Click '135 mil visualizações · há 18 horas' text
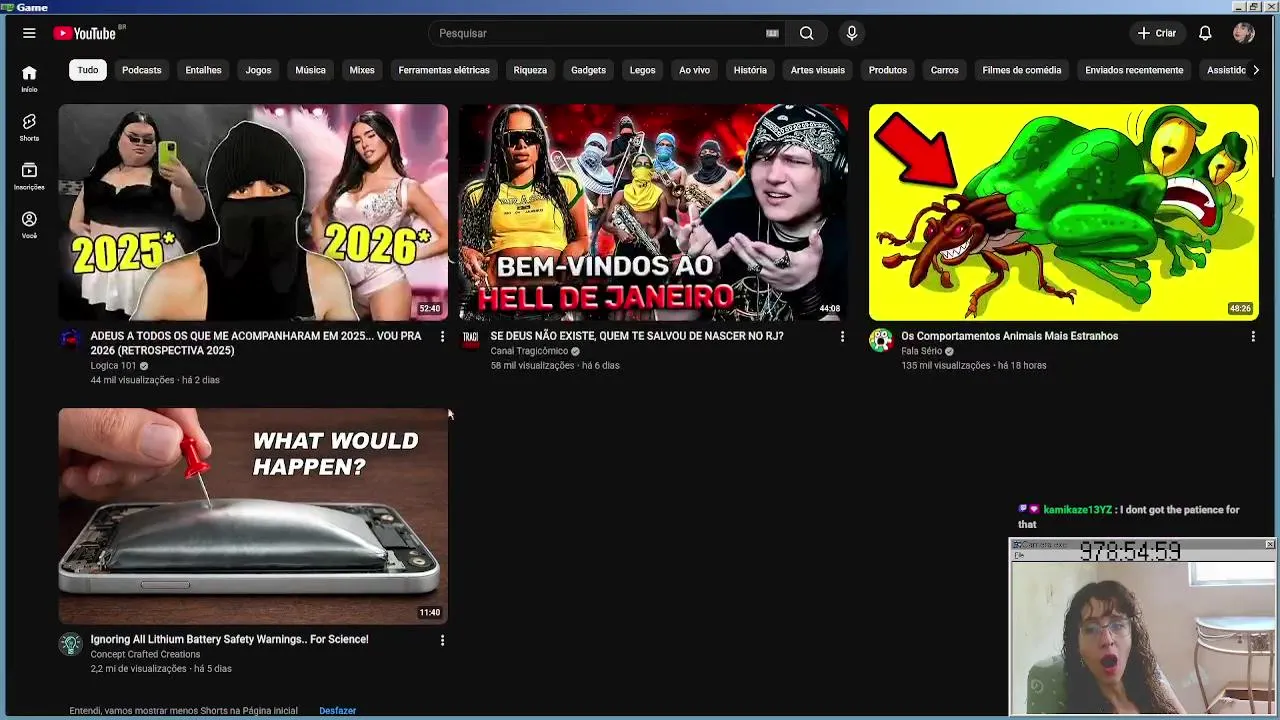 pos(973,365)
